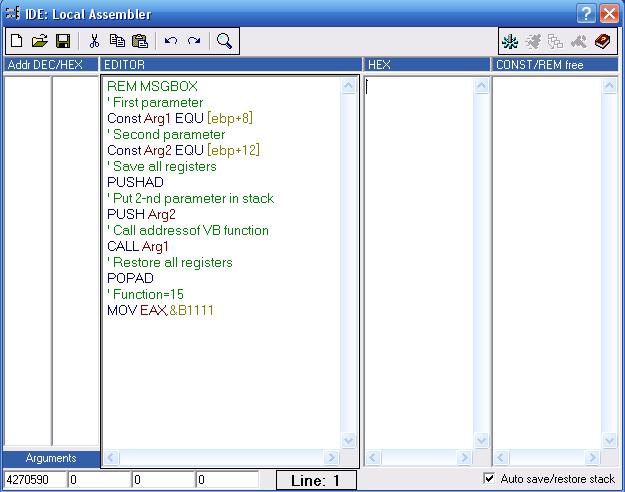Click the title bar question mark help button

(x=586, y=14)
